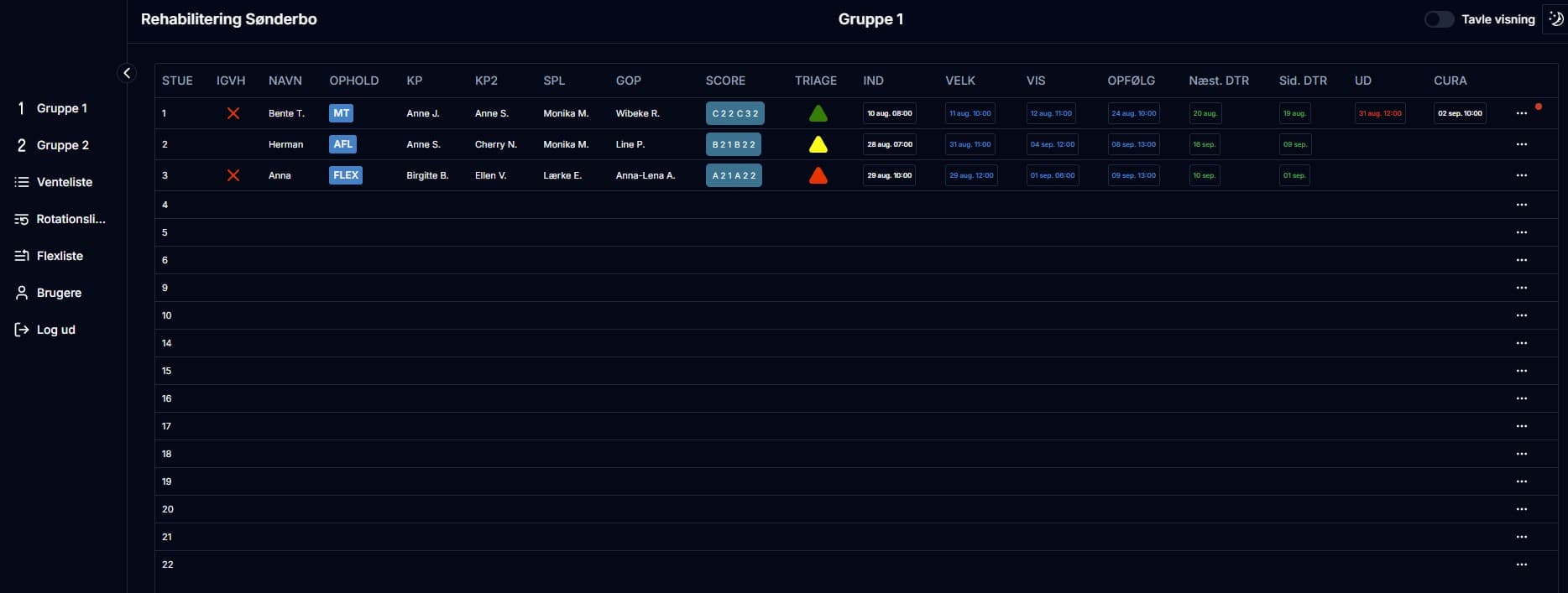Click the dark mode moon icon
This screenshot has width=1568, height=593.
(1555, 19)
